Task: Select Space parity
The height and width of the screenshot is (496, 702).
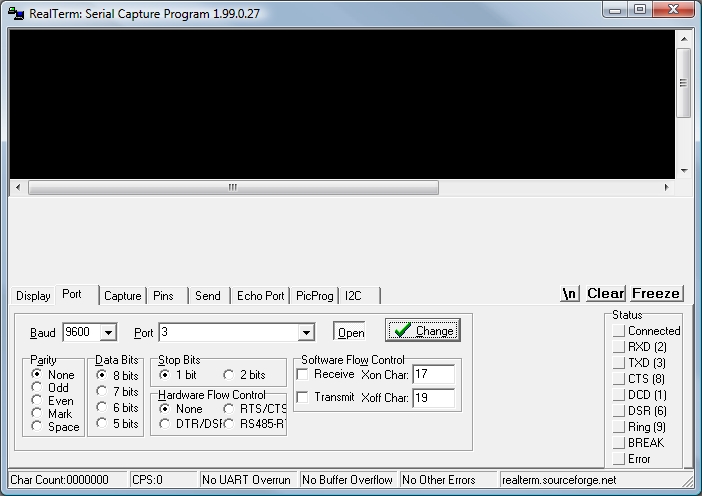Action: pyautogui.click(x=56, y=426)
